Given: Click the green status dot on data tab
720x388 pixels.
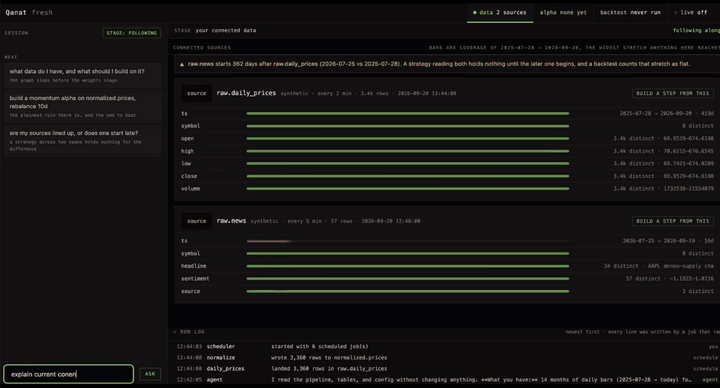Looking at the screenshot, I should coord(474,12).
